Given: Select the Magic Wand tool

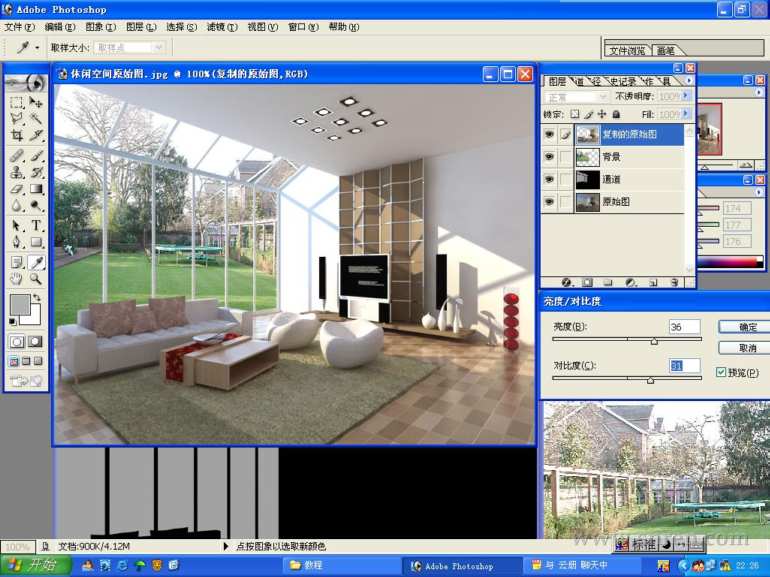Looking at the screenshot, I should [x=36, y=118].
